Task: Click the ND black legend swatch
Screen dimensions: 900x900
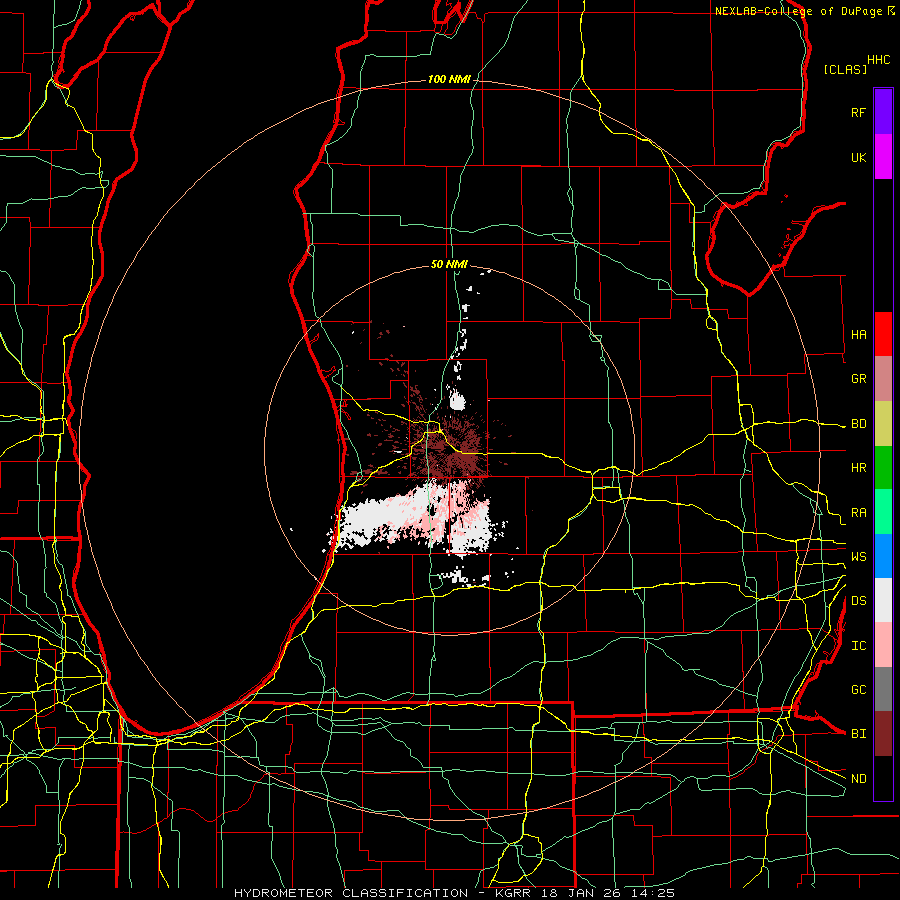Action: click(883, 778)
